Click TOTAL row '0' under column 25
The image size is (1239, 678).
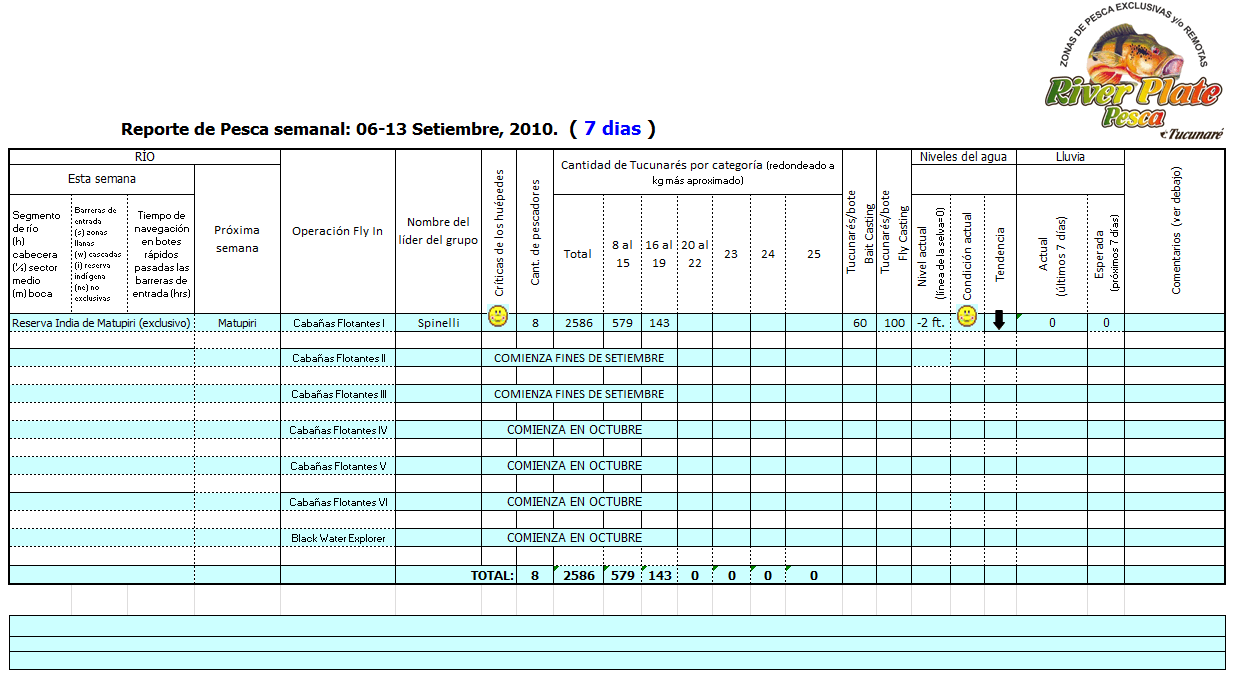click(x=814, y=575)
